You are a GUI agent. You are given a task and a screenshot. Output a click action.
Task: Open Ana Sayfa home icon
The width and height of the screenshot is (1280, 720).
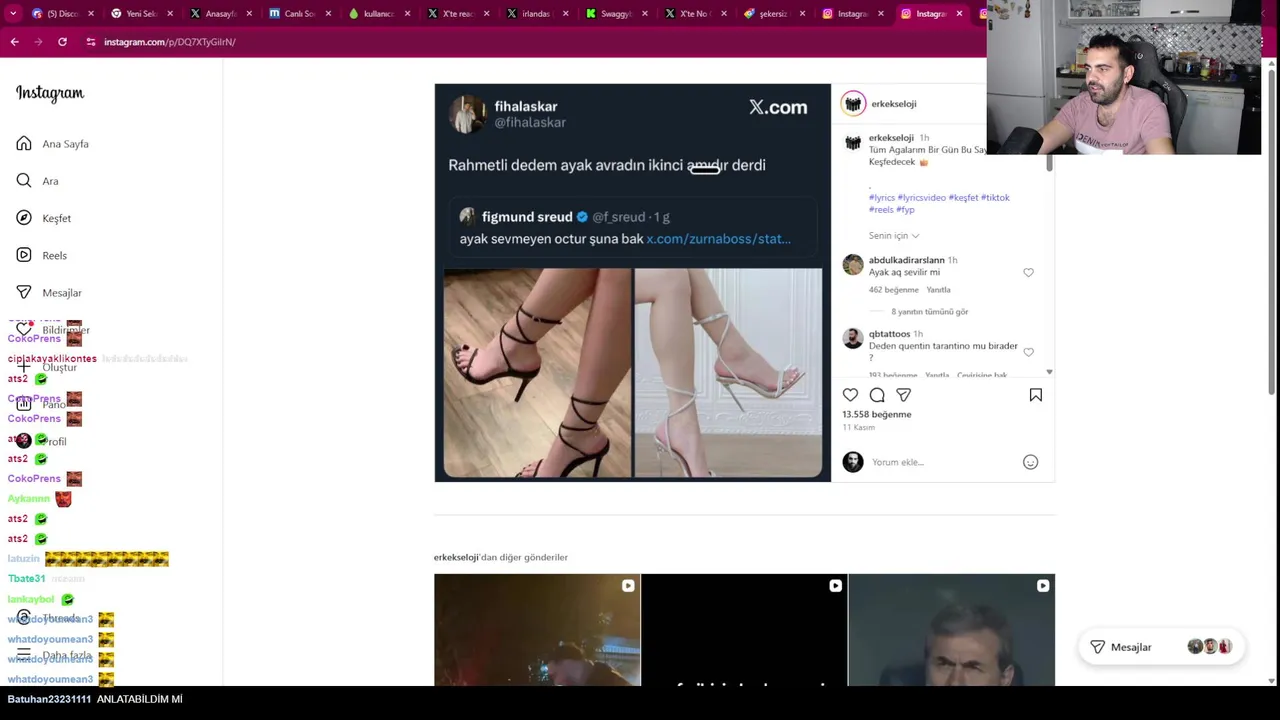[x=24, y=144]
